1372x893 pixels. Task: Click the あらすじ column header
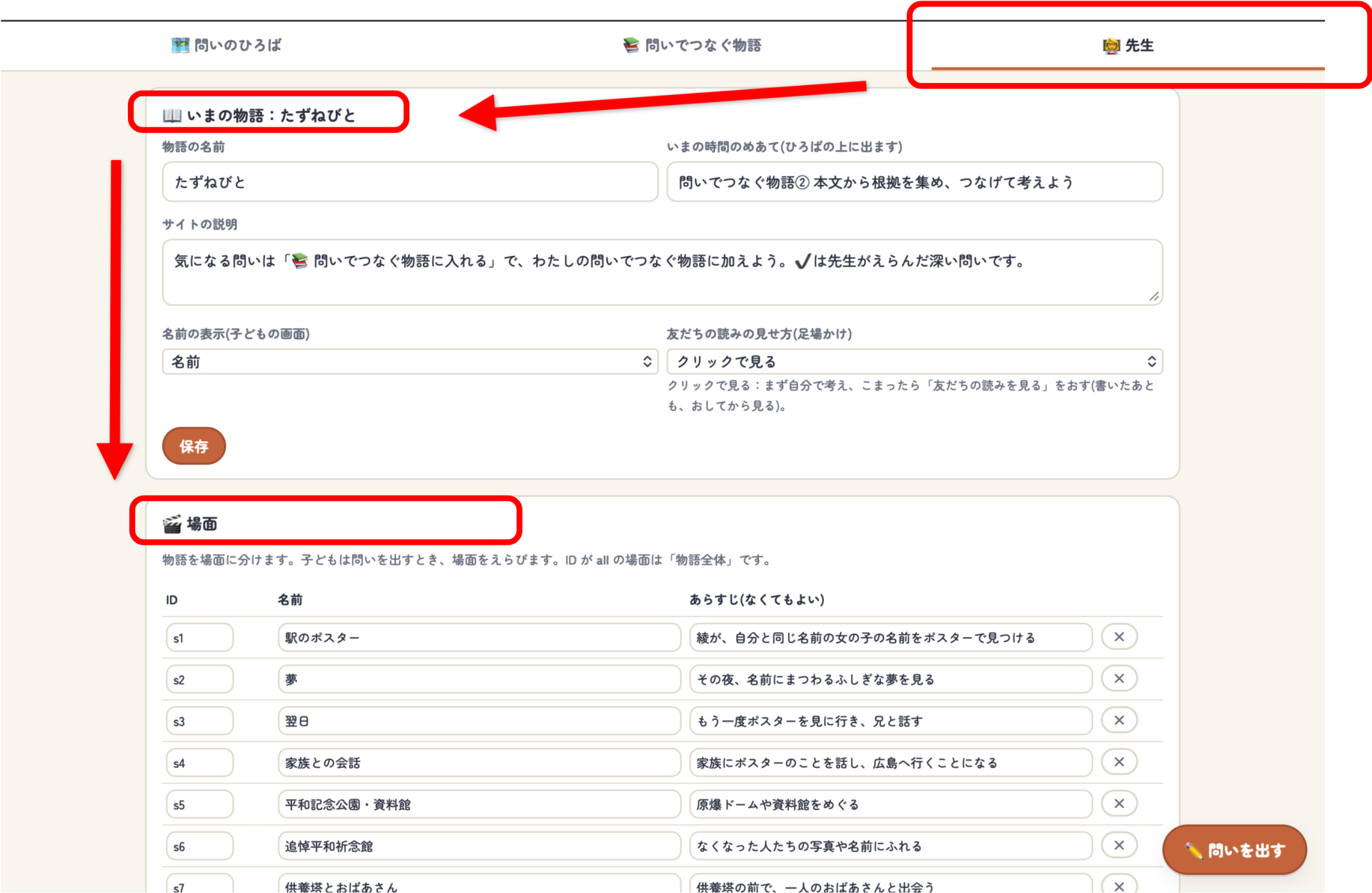coord(757,599)
